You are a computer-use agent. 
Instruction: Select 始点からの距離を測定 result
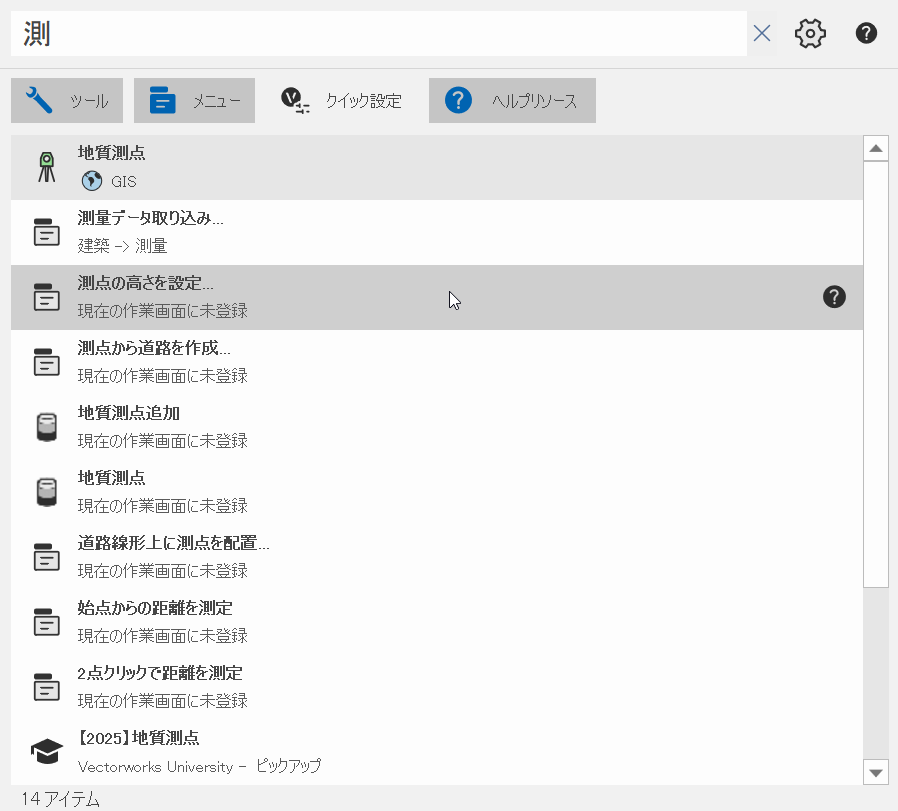tap(436, 622)
